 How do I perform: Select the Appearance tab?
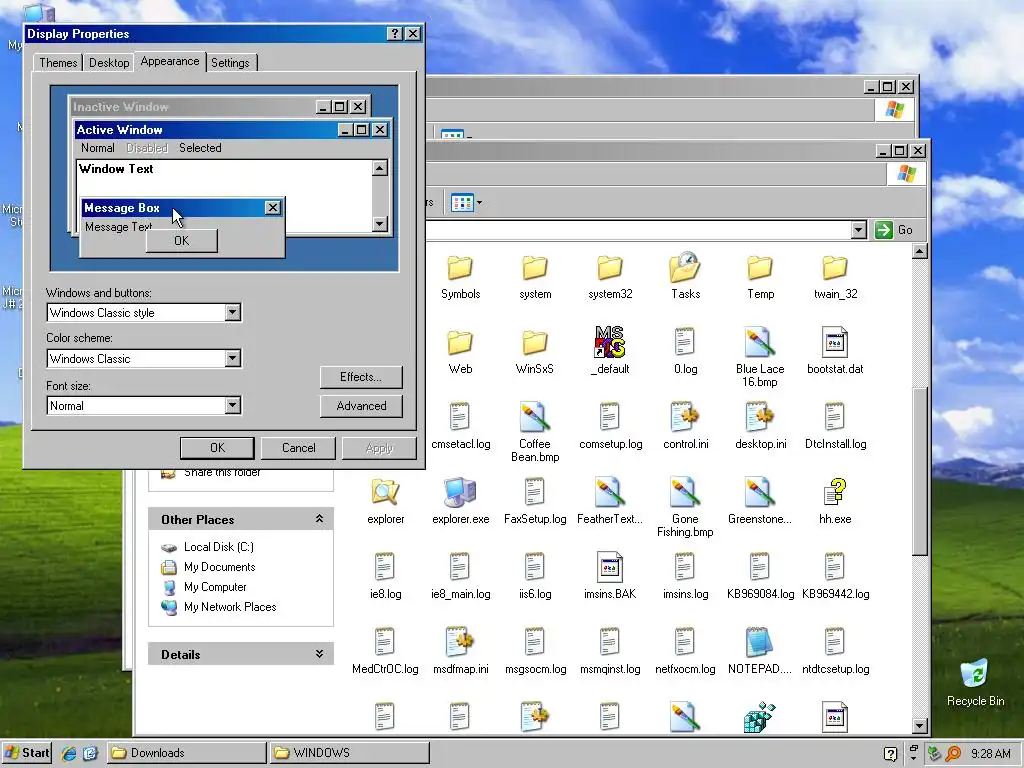click(170, 61)
